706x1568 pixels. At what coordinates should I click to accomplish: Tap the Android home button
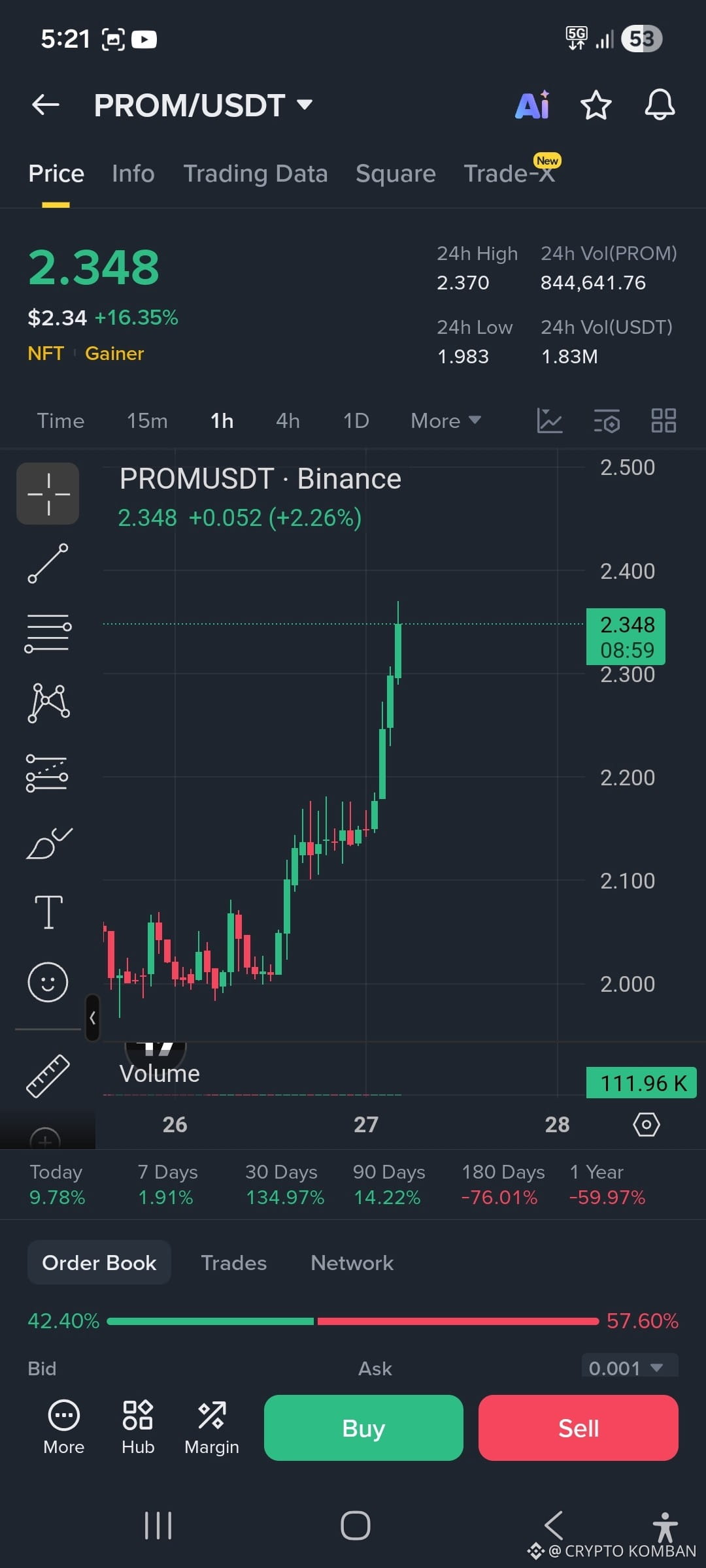tap(356, 1526)
